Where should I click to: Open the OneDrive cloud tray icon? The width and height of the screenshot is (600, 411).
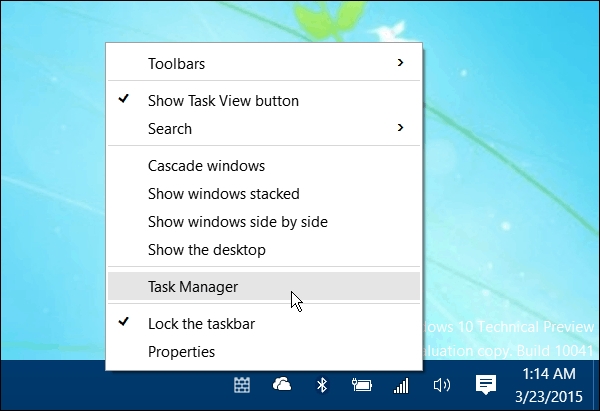click(282, 385)
